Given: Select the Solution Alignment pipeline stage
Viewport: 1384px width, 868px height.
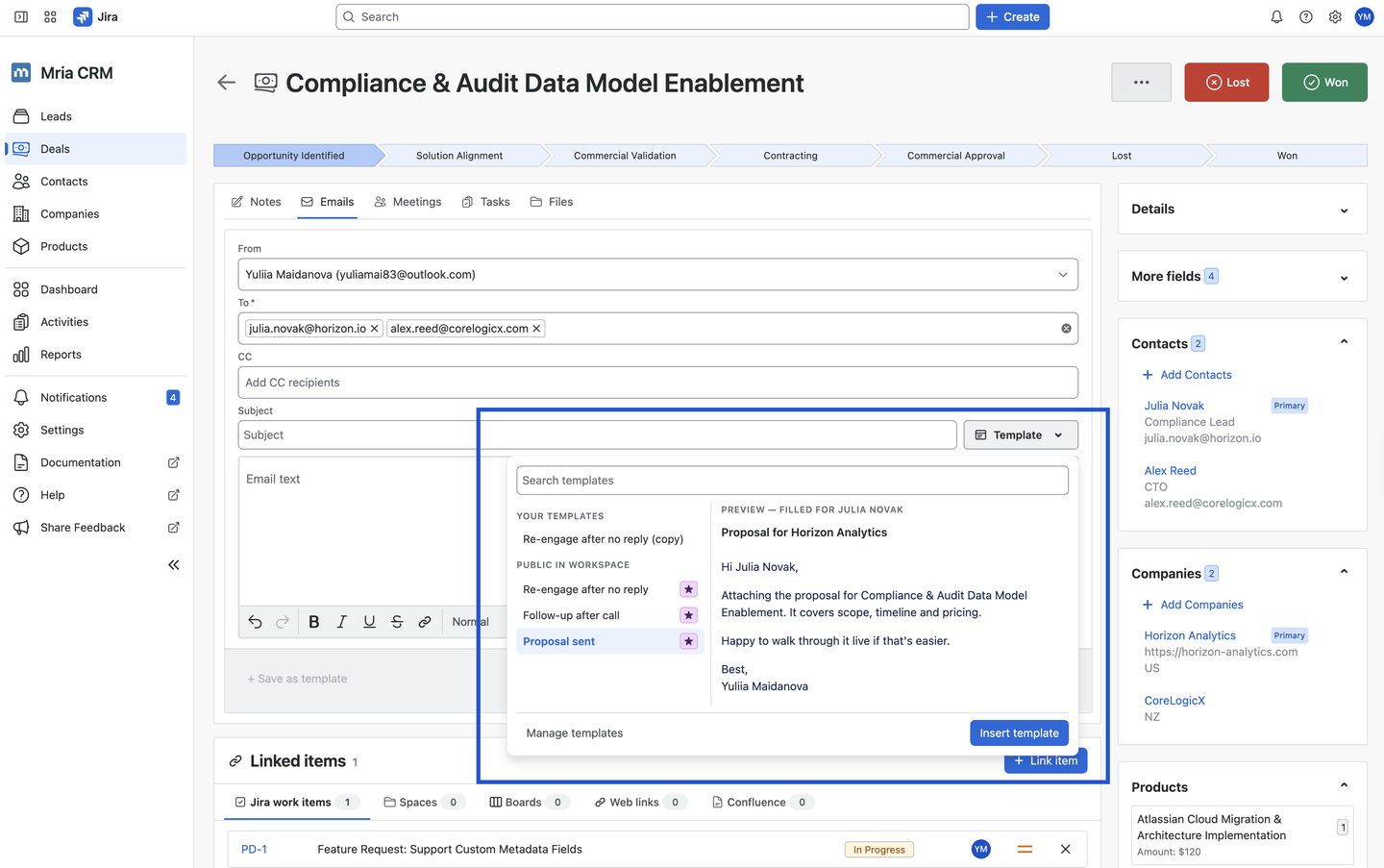Looking at the screenshot, I should pos(459,156).
